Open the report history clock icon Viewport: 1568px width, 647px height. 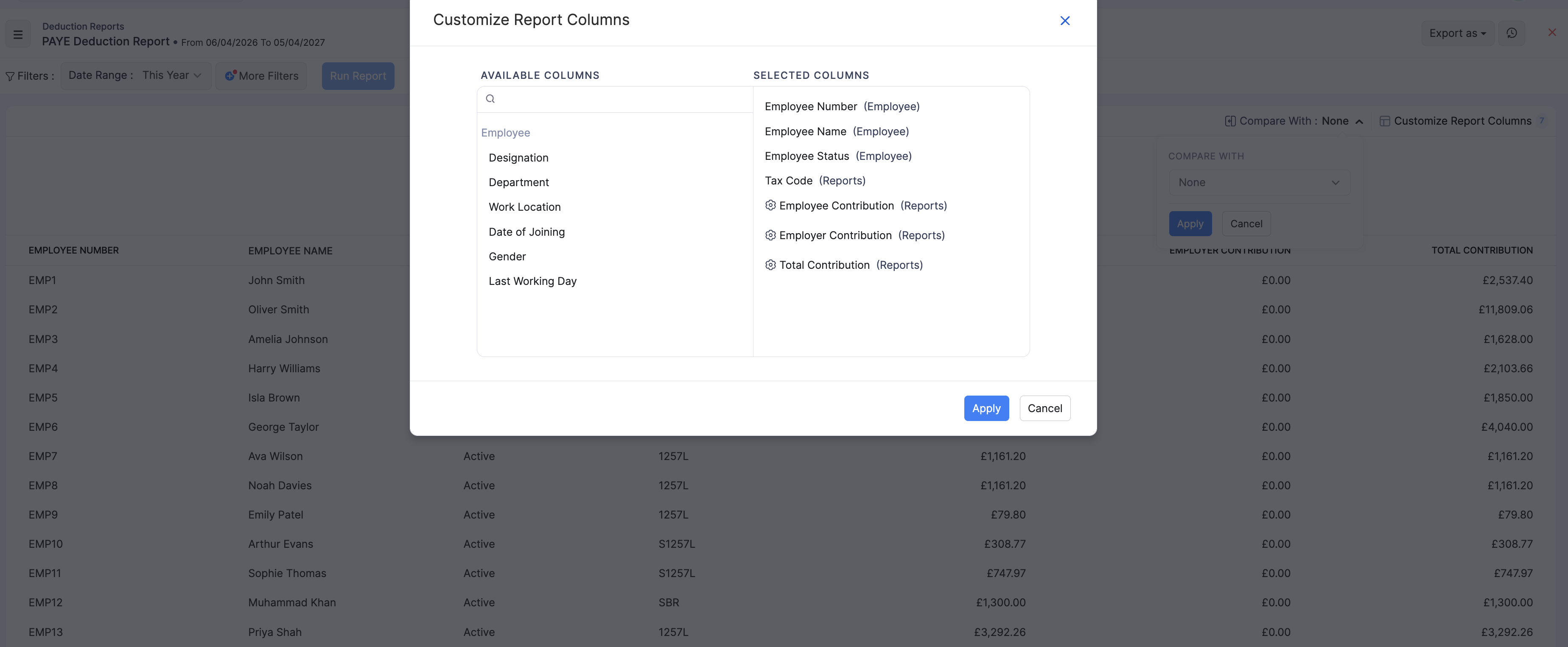1512,33
